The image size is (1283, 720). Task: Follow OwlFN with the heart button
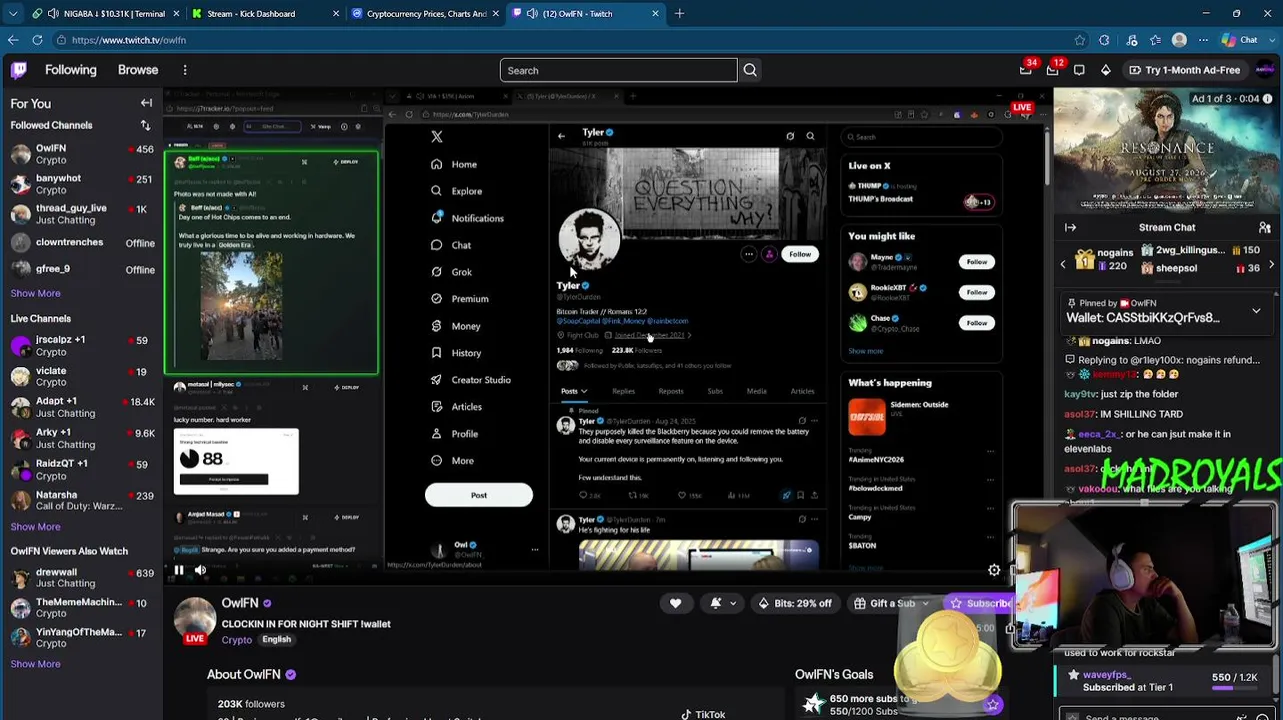(x=675, y=603)
